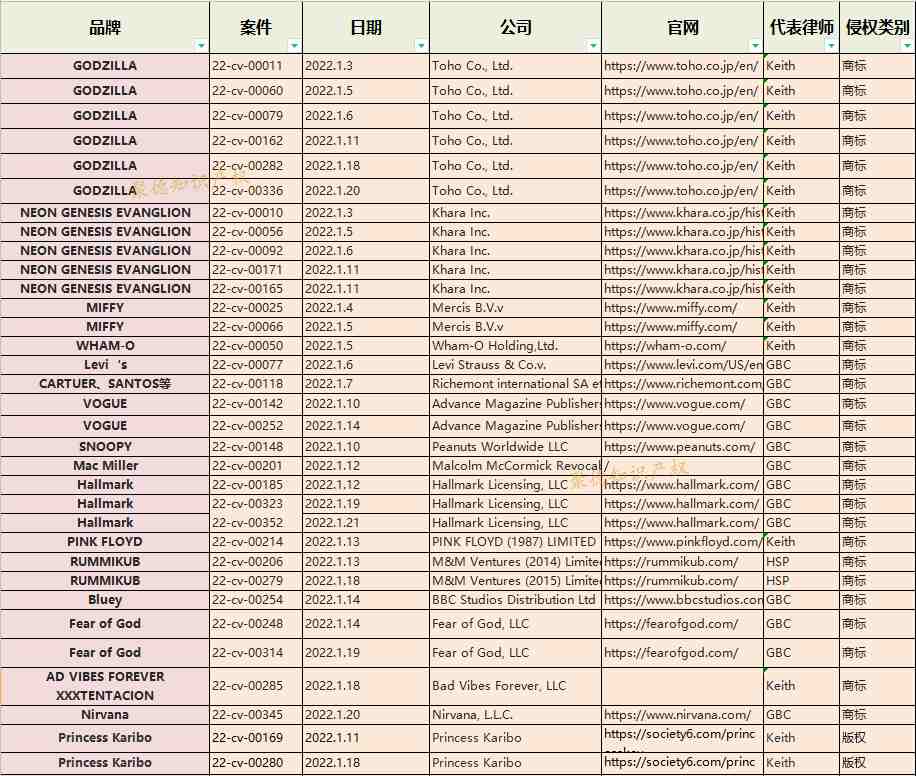The image size is (916, 776).
Task: Open the 日期 column filter dropdown
Action: pos(421,46)
